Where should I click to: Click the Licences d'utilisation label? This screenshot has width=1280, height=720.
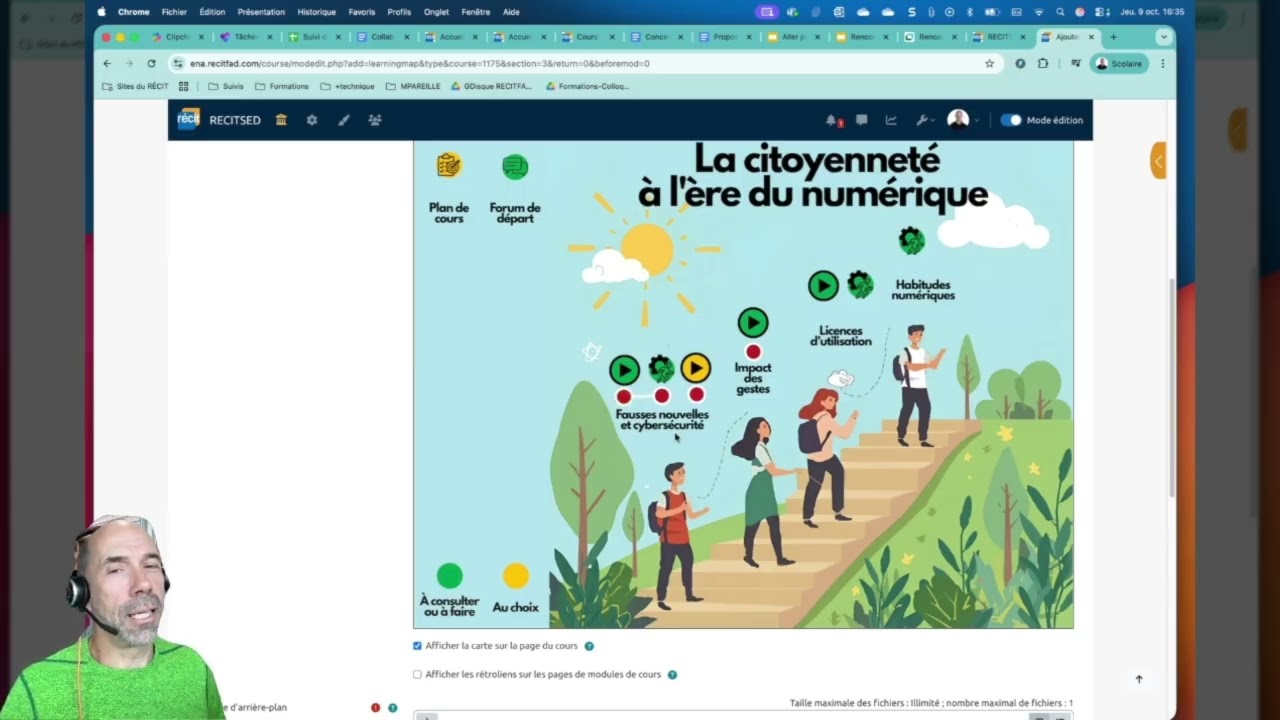[841, 336]
